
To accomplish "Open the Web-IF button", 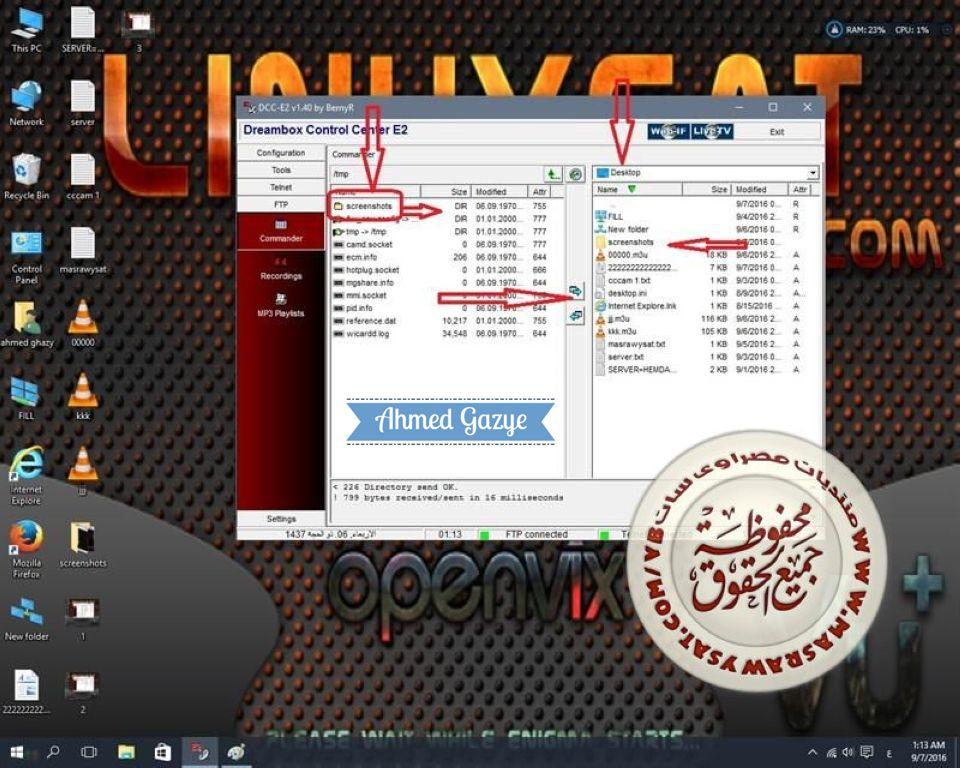I will [x=668, y=131].
